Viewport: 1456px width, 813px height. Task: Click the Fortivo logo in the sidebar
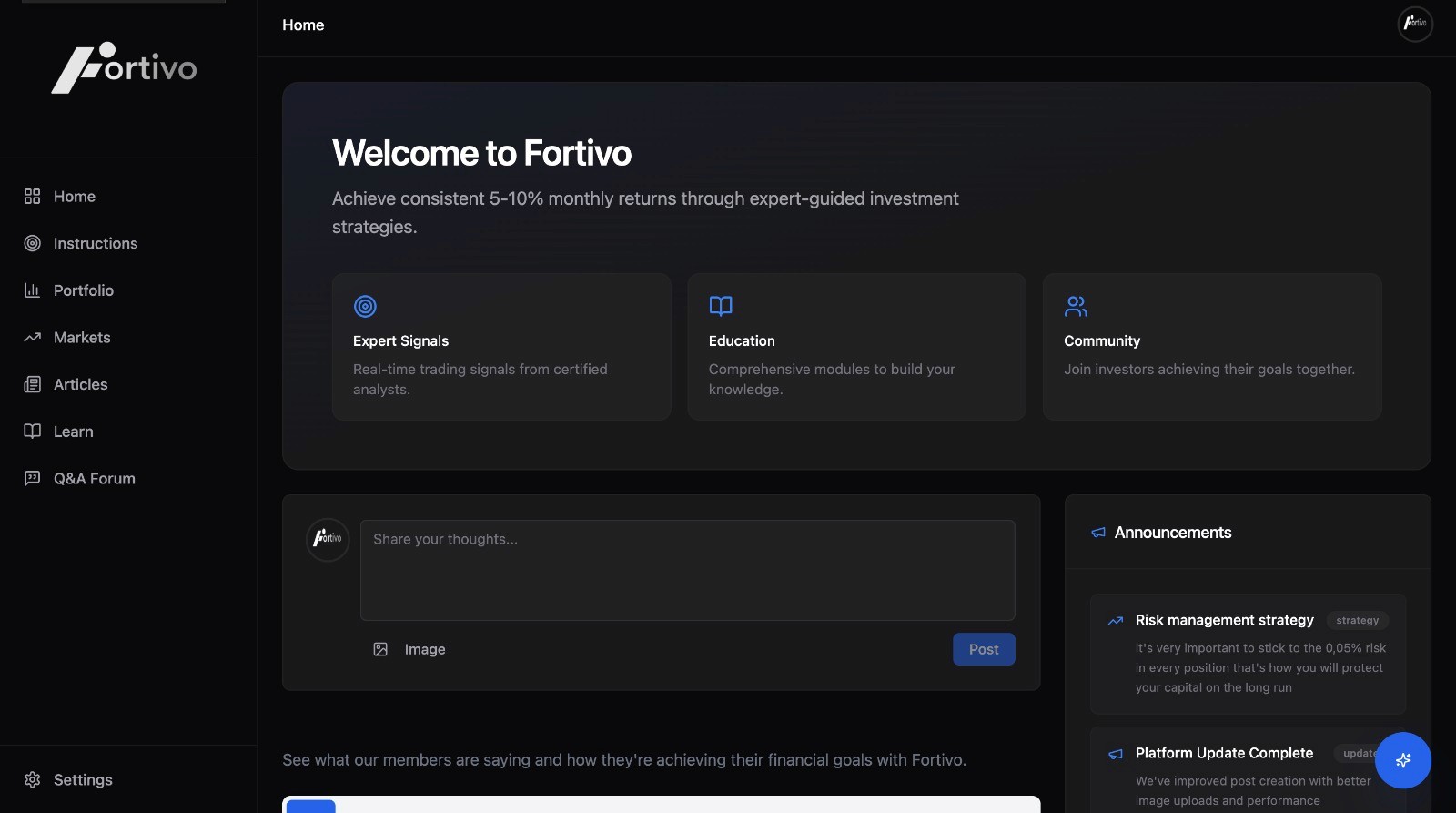[x=124, y=67]
